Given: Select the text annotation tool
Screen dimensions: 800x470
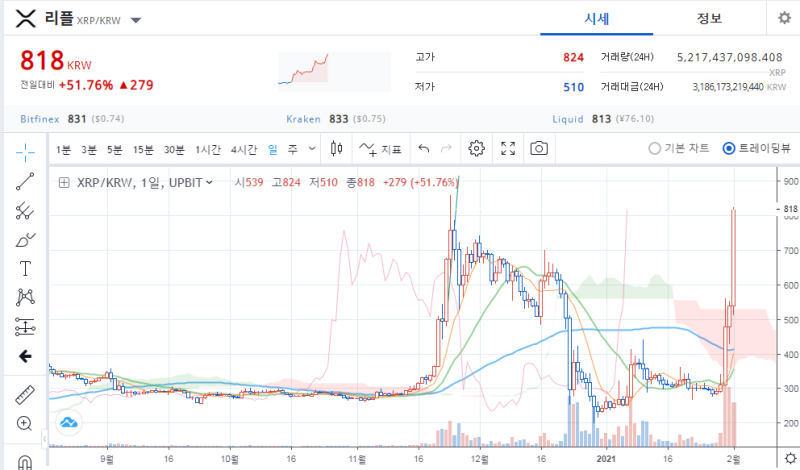Looking at the screenshot, I should pyautogui.click(x=25, y=268).
